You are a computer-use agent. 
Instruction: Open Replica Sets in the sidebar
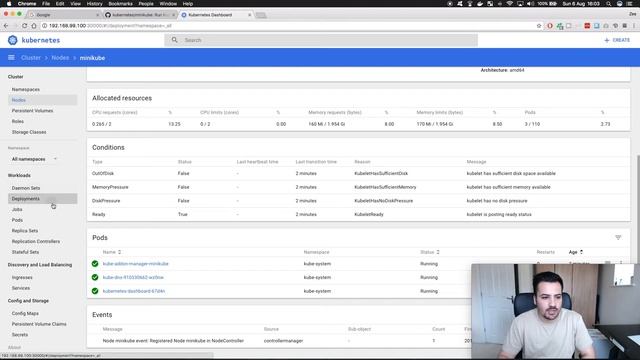click(x=25, y=231)
